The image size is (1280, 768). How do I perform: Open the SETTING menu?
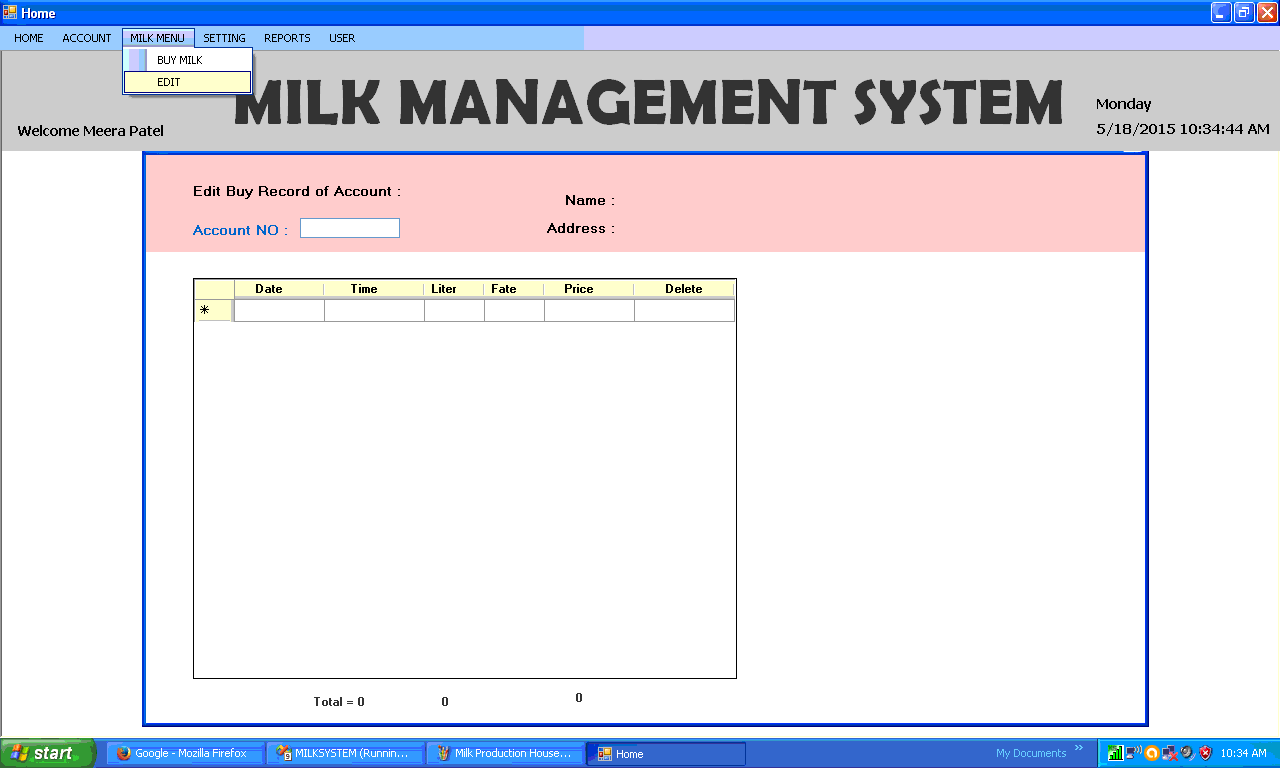[224, 38]
